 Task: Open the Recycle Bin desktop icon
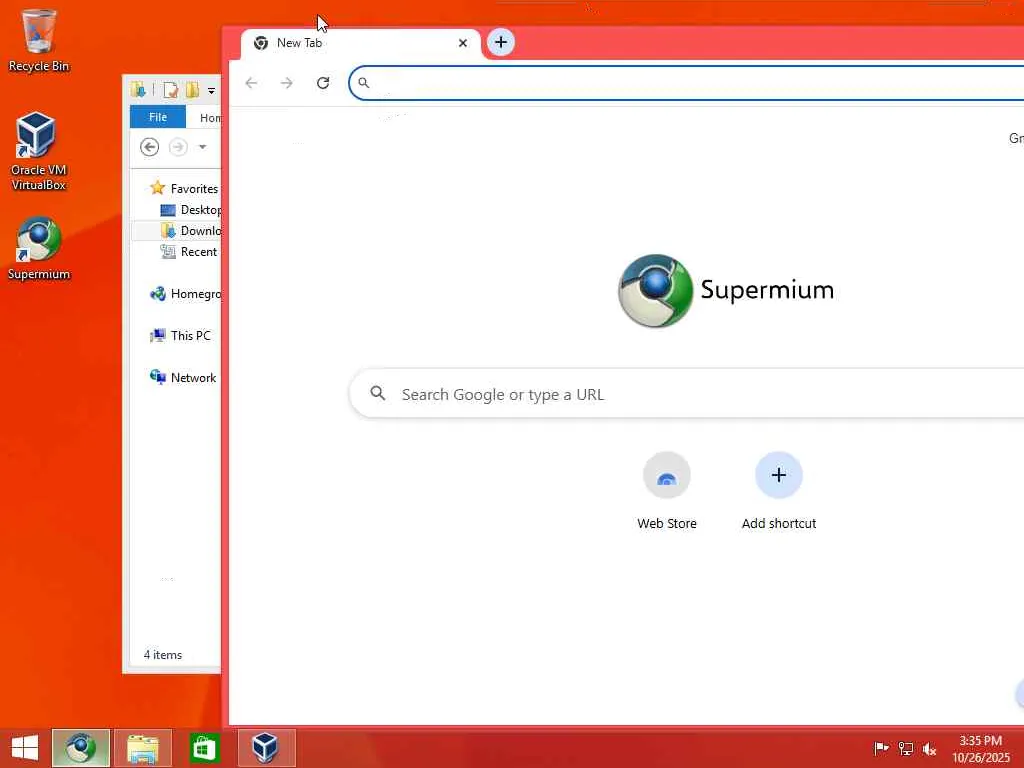tap(39, 40)
